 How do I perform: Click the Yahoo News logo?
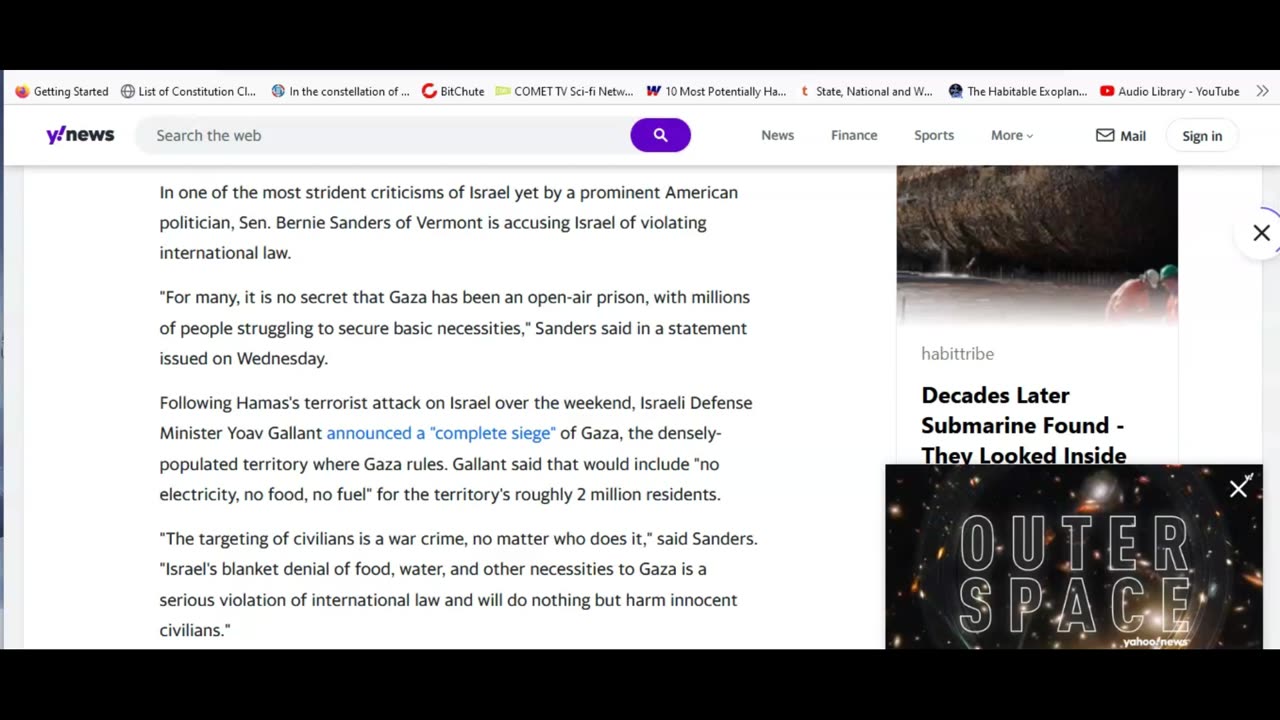click(x=80, y=135)
